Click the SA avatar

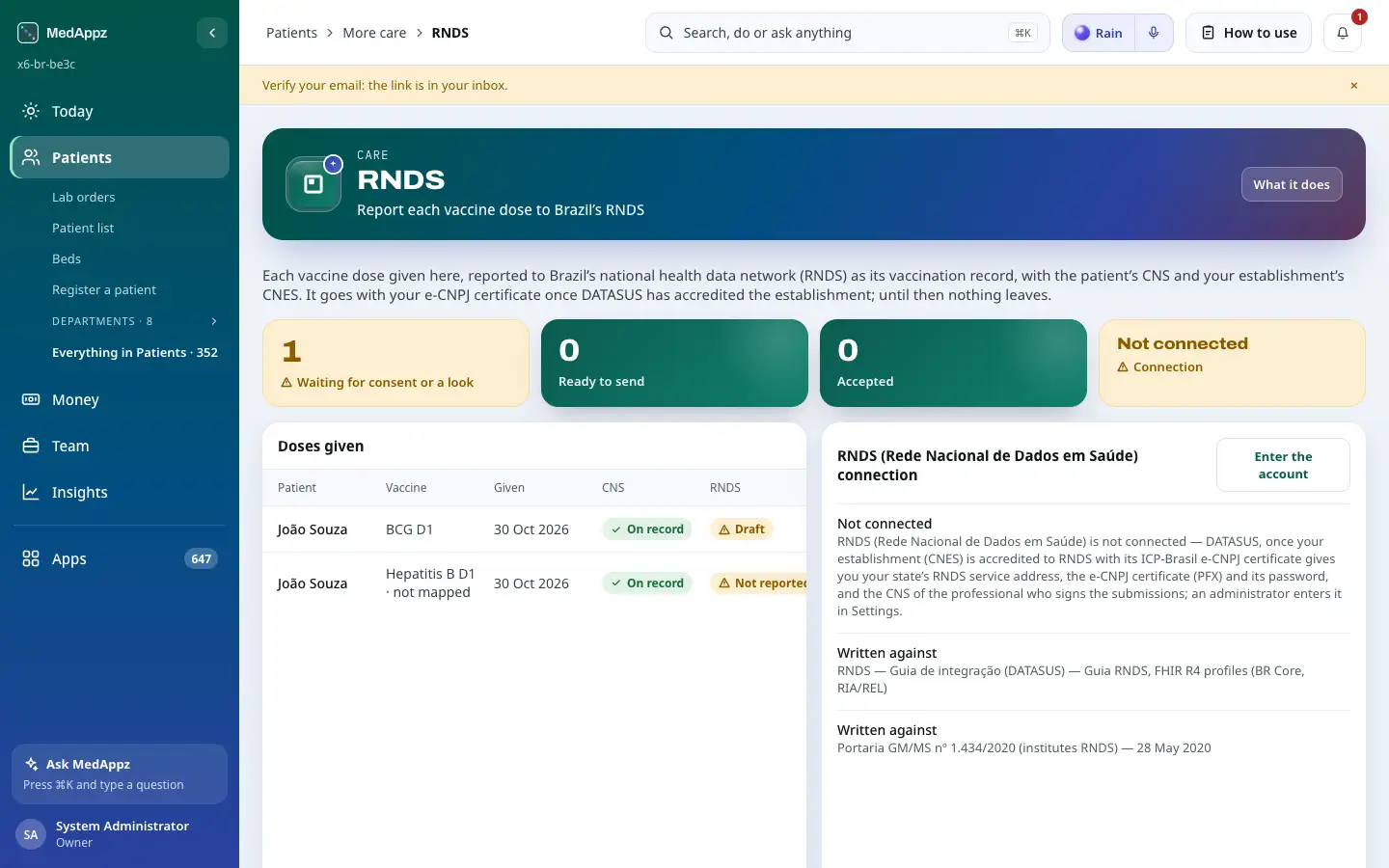pyautogui.click(x=31, y=835)
